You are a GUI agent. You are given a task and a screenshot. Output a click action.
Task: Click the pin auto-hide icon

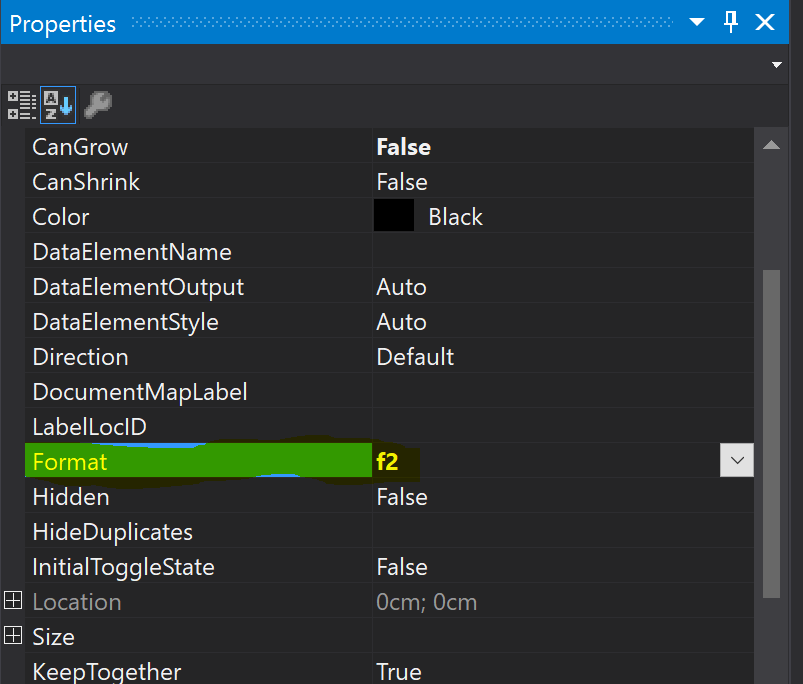(731, 22)
